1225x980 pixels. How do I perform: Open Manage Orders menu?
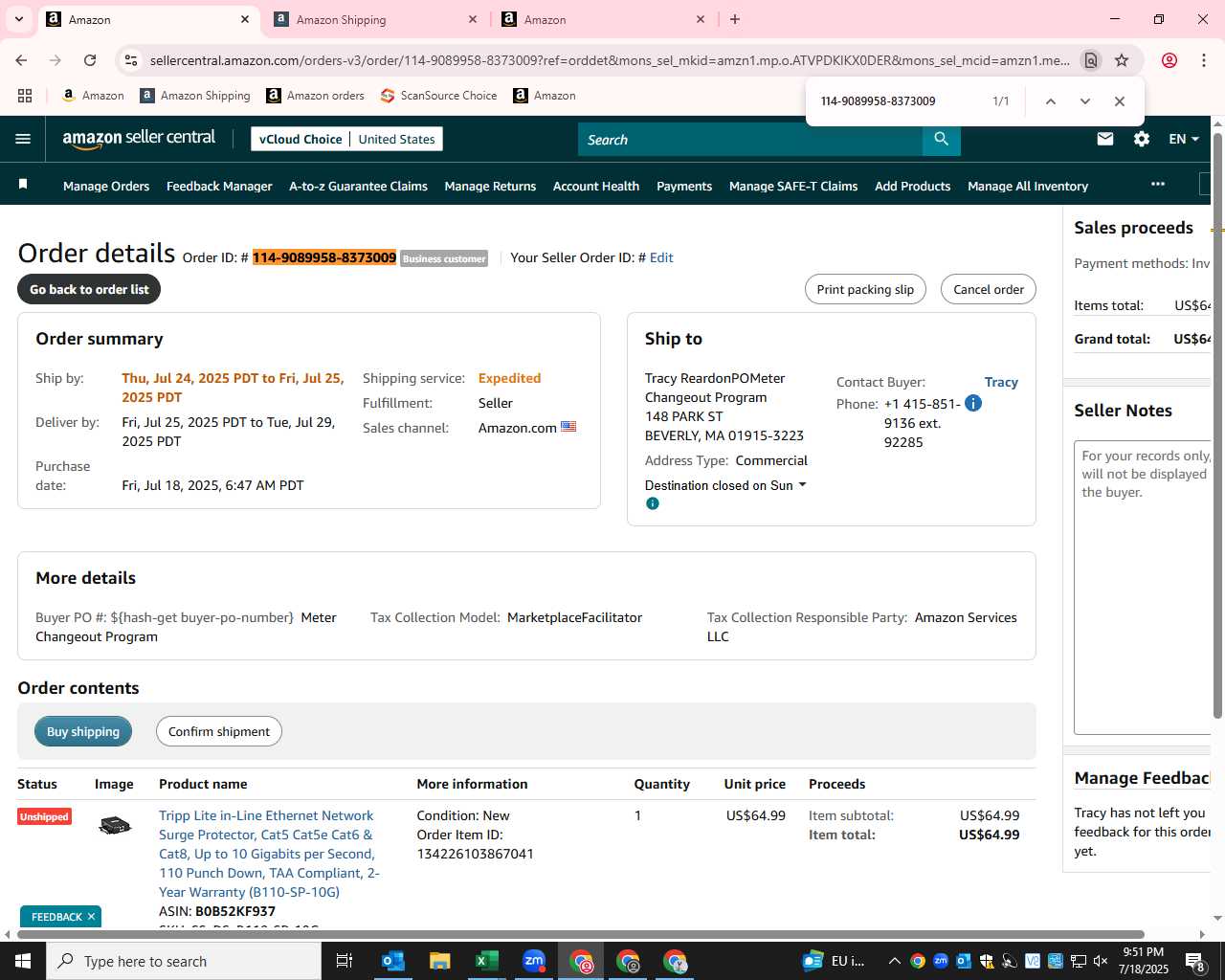(106, 186)
